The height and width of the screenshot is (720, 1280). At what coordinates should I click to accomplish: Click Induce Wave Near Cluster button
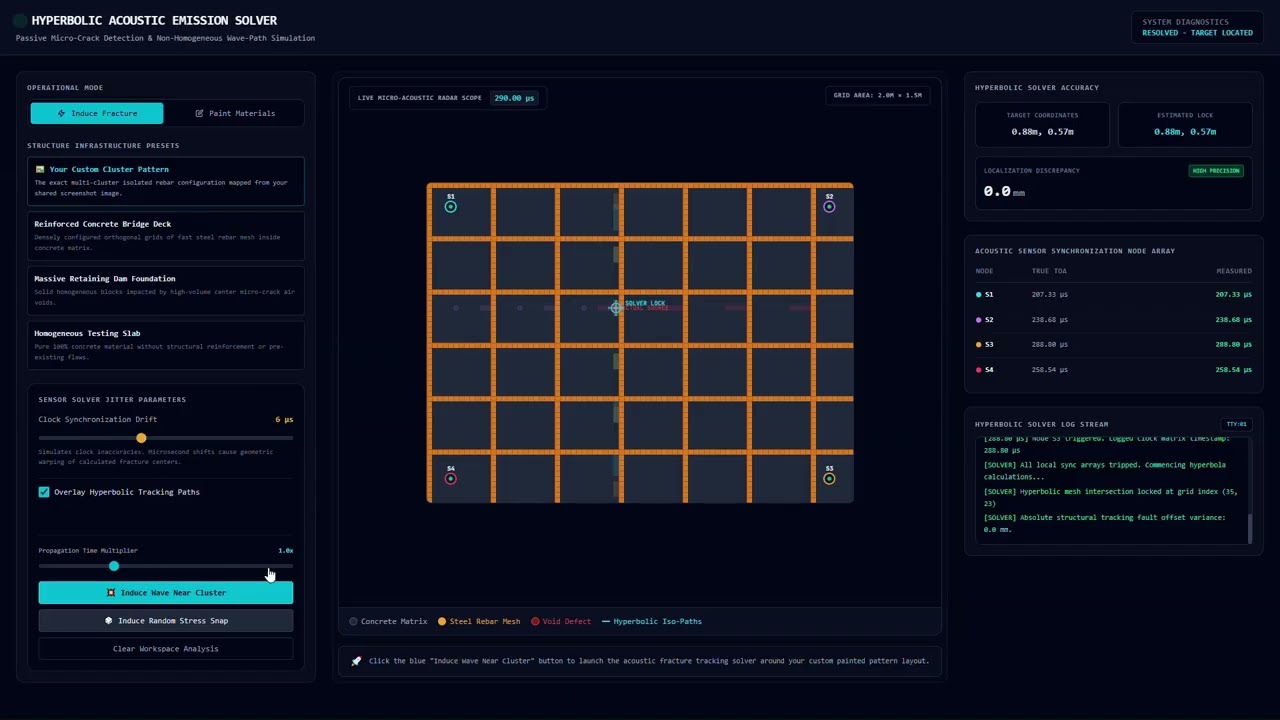[166, 593]
